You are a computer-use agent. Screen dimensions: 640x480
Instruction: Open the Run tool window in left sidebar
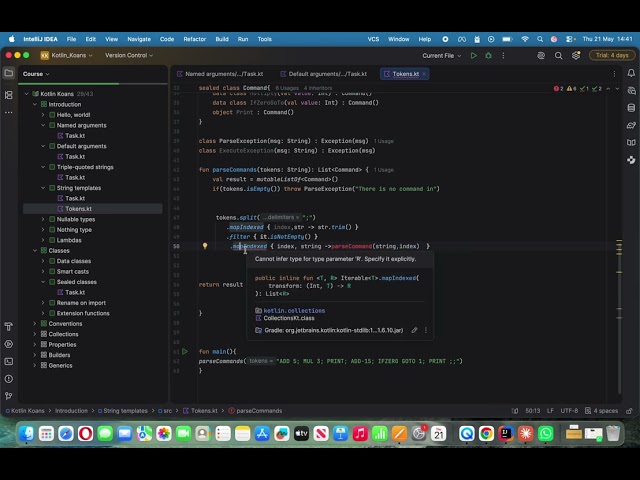tap(9, 344)
